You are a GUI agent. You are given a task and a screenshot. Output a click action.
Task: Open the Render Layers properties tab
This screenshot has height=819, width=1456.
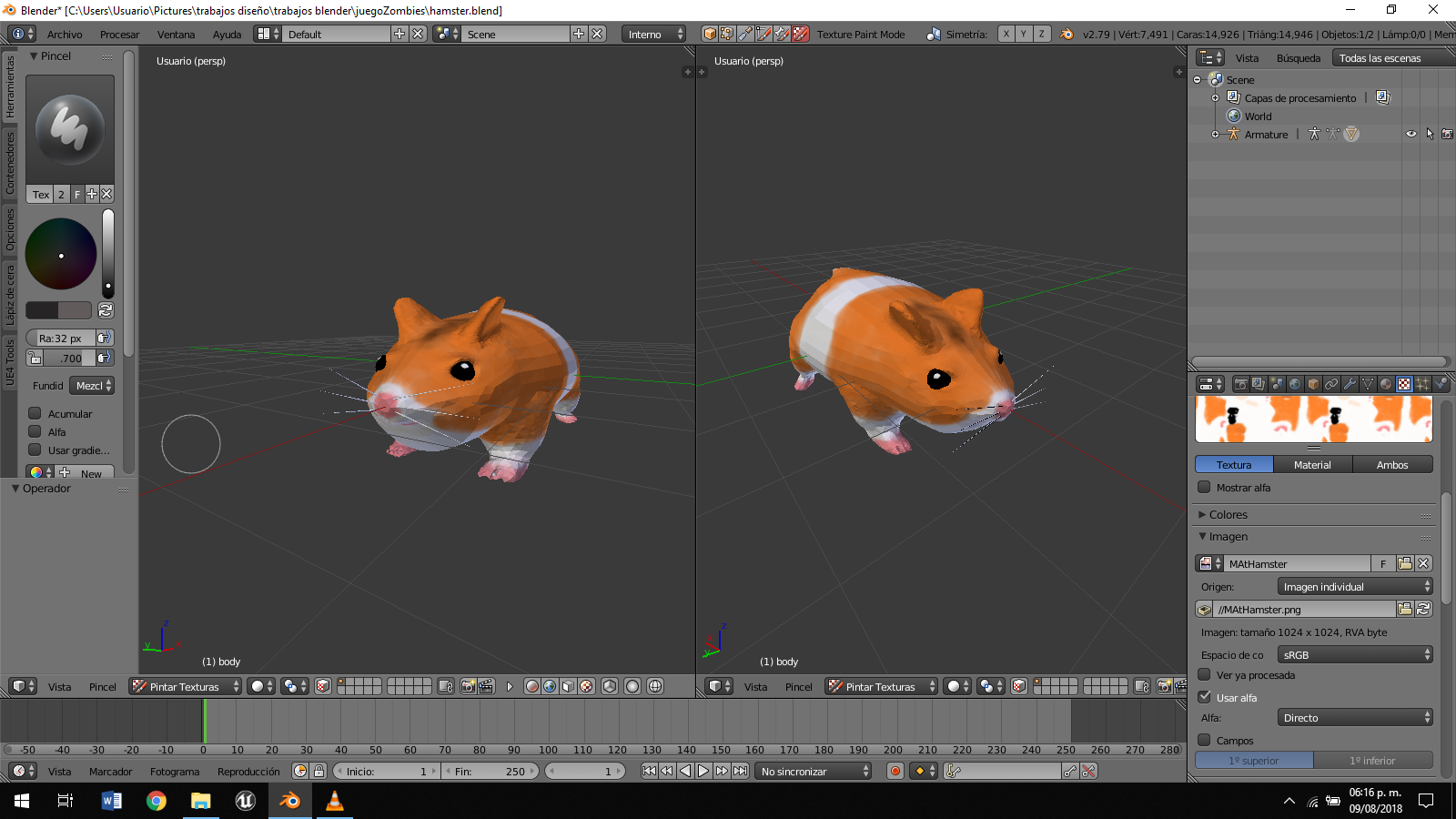coord(1259,384)
